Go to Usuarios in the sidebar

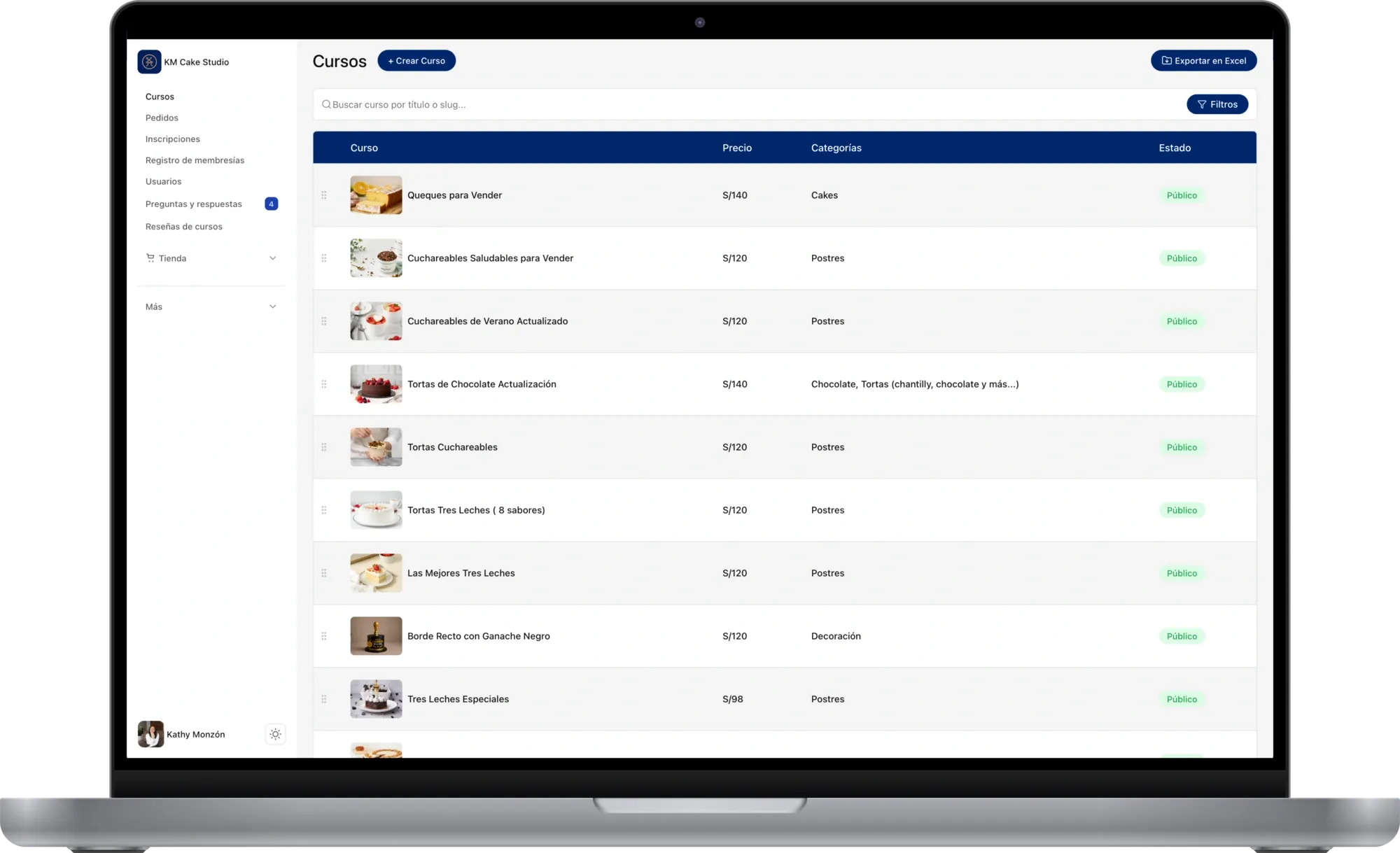[163, 181]
